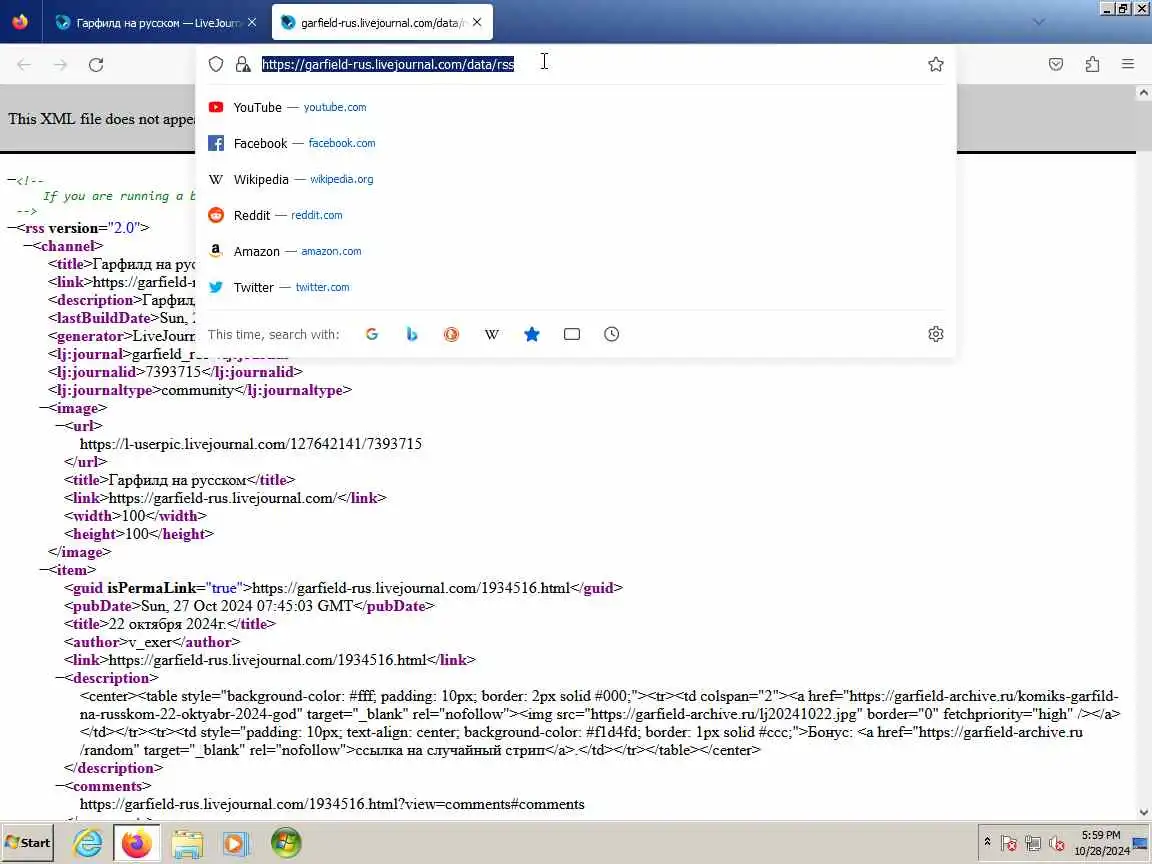The width and height of the screenshot is (1152, 864).
Task: Click the width 100 value
Action: pyautogui.click(x=134, y=516)
